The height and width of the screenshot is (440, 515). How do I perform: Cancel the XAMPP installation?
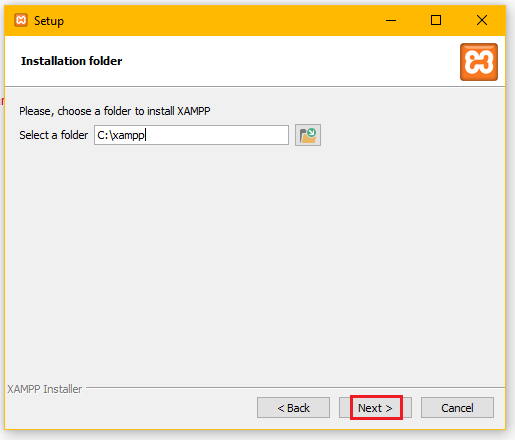click(x=457, y=408)
